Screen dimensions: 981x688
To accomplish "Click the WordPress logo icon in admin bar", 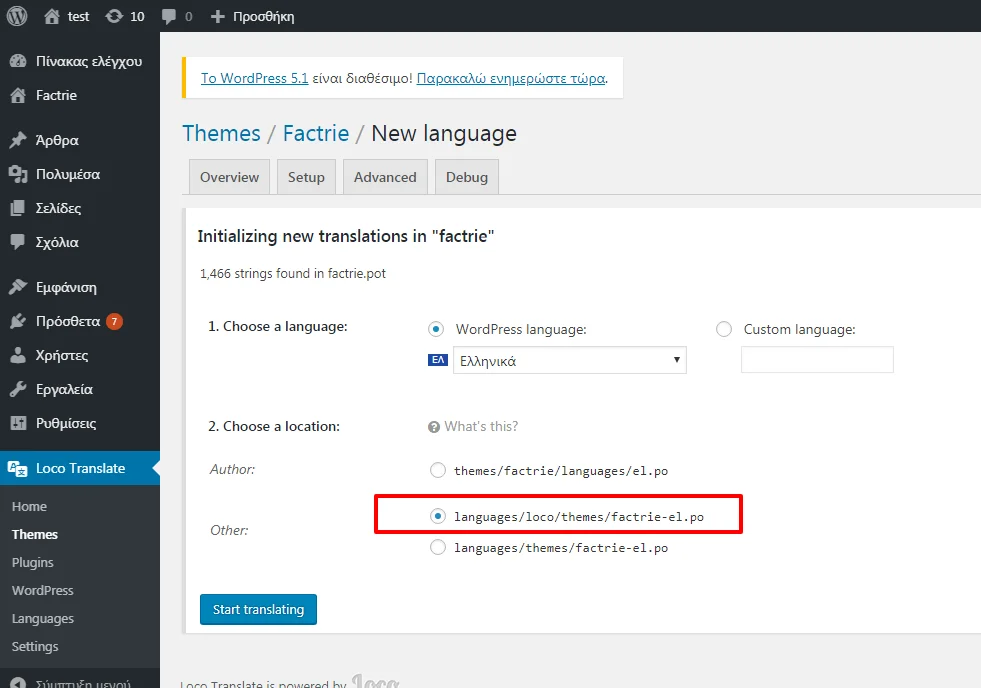I will tap(17, 16).
